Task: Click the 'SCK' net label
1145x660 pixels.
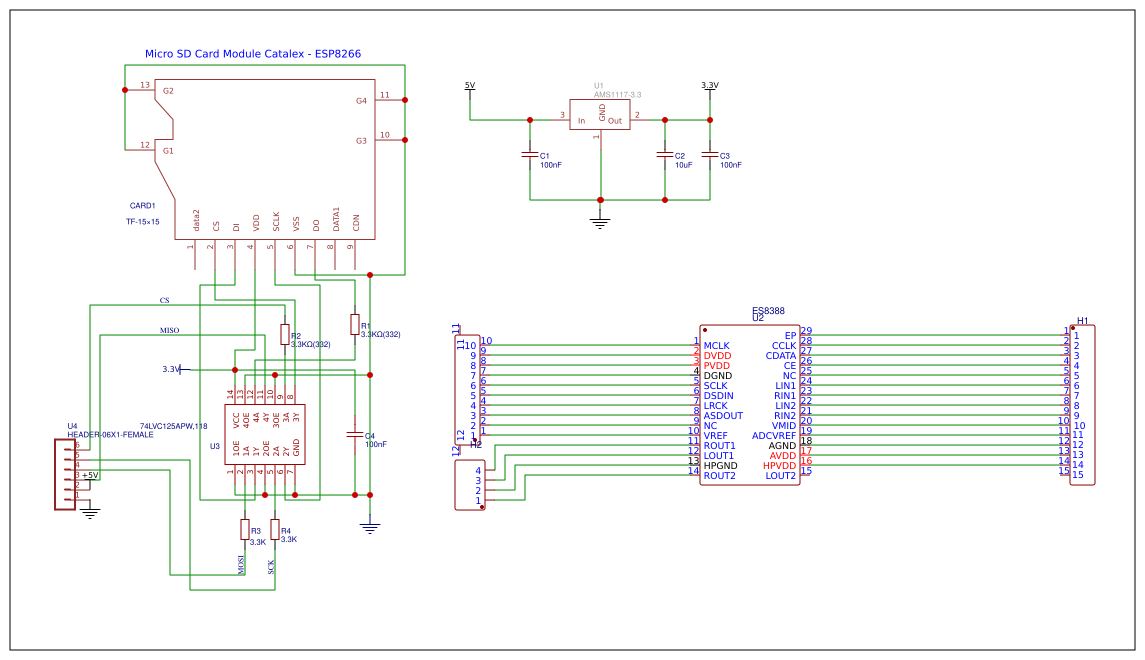Action: point(271,567)
